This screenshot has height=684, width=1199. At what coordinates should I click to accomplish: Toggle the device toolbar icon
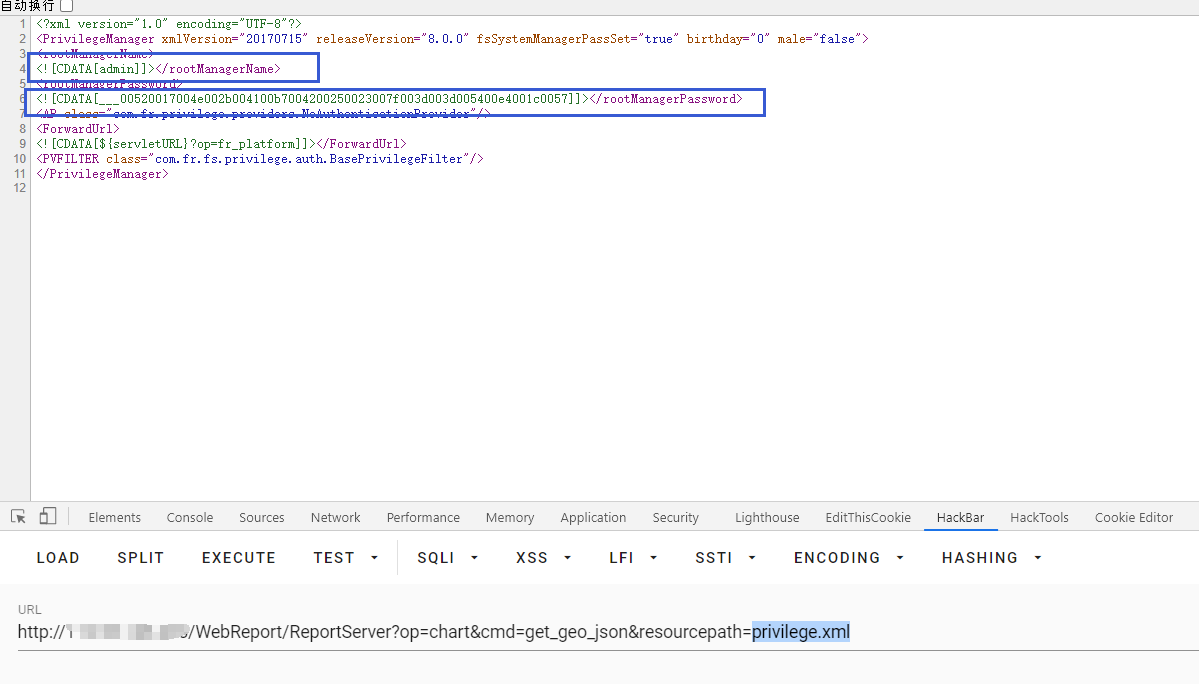click(48, 517)
